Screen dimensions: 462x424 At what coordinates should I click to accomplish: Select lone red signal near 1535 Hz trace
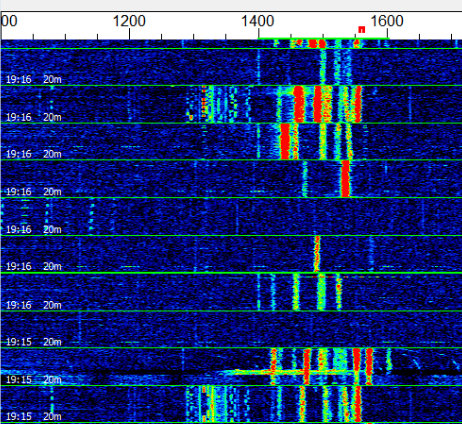346,179
